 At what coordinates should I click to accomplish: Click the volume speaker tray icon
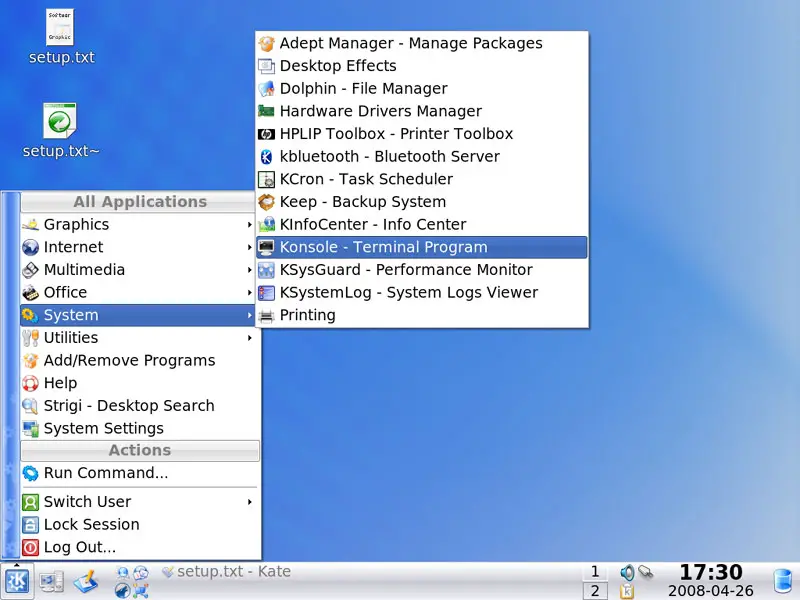[627, 573]
